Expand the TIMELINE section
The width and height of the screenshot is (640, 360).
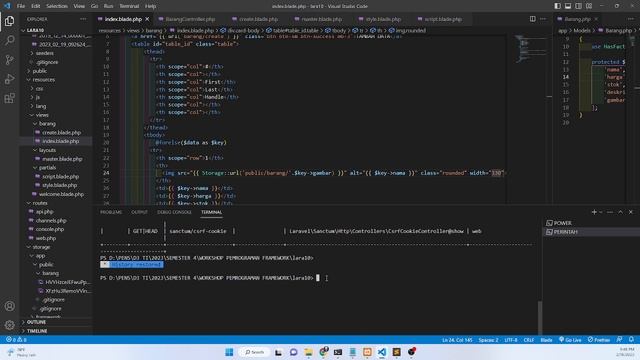56,331
